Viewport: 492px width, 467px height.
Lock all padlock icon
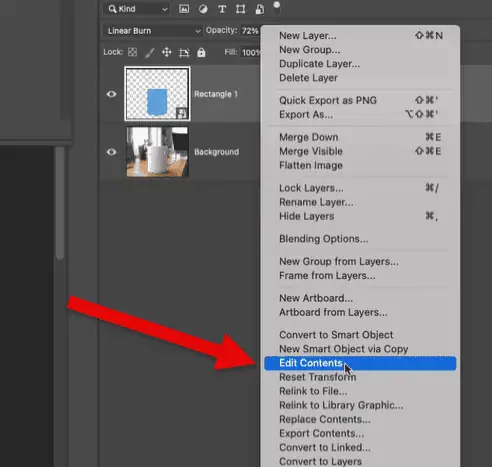(x=201, y=52)
